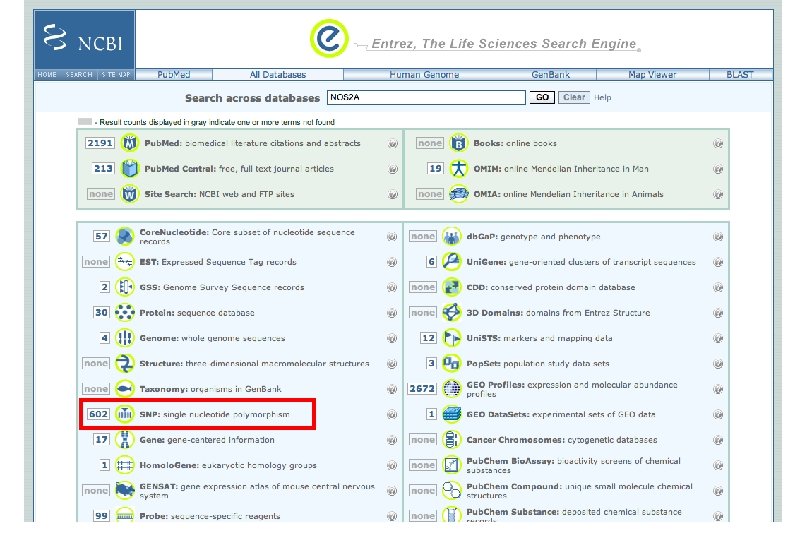Click the OMIA database icon

pos(458,194)
